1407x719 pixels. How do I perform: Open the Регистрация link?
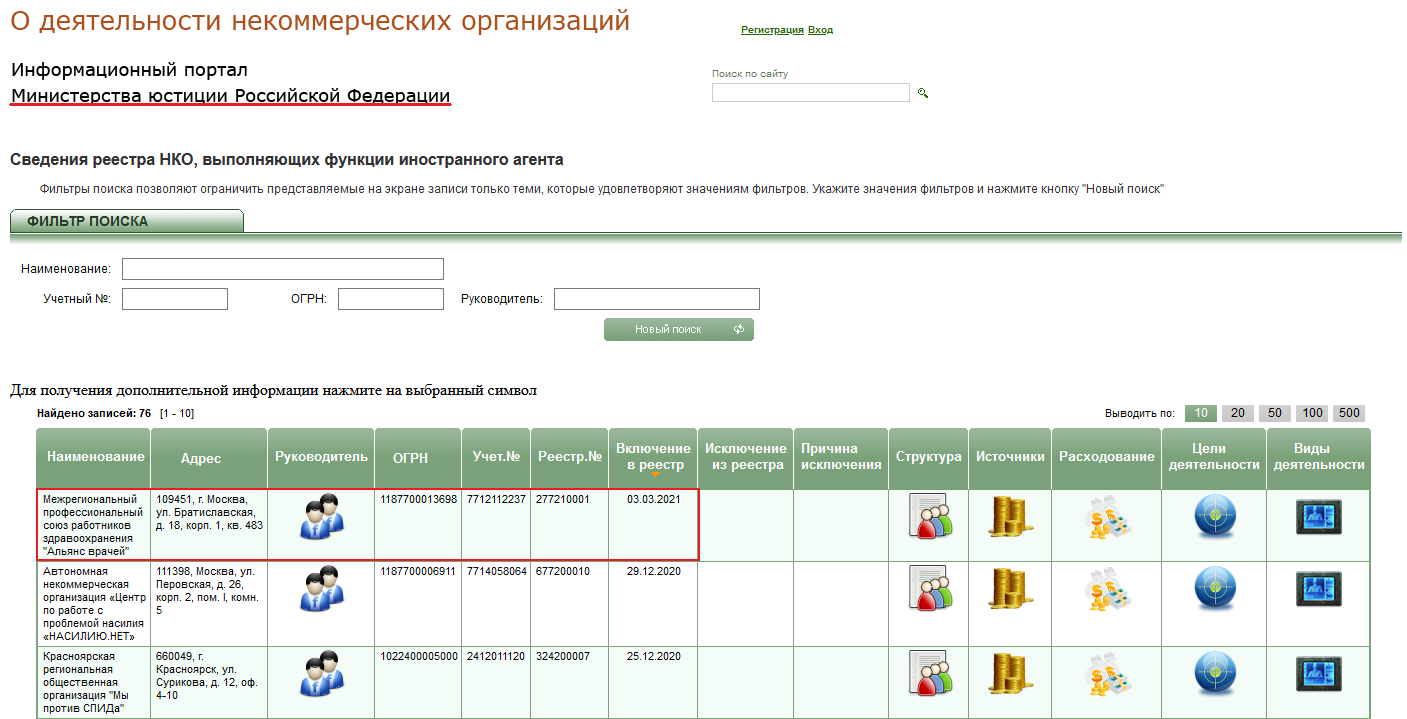pos(772,30)
